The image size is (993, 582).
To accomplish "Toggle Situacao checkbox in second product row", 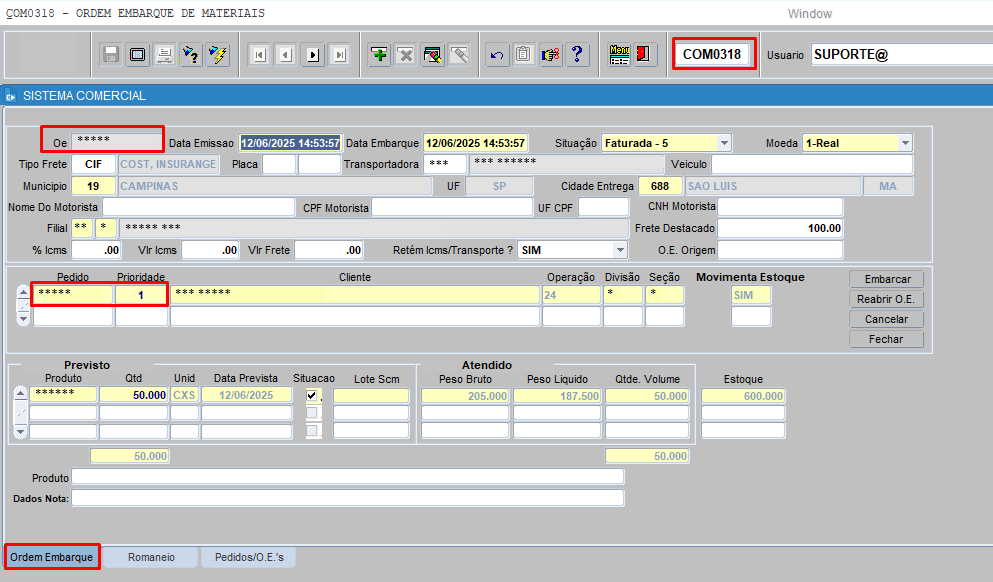I will click(313, 413).
